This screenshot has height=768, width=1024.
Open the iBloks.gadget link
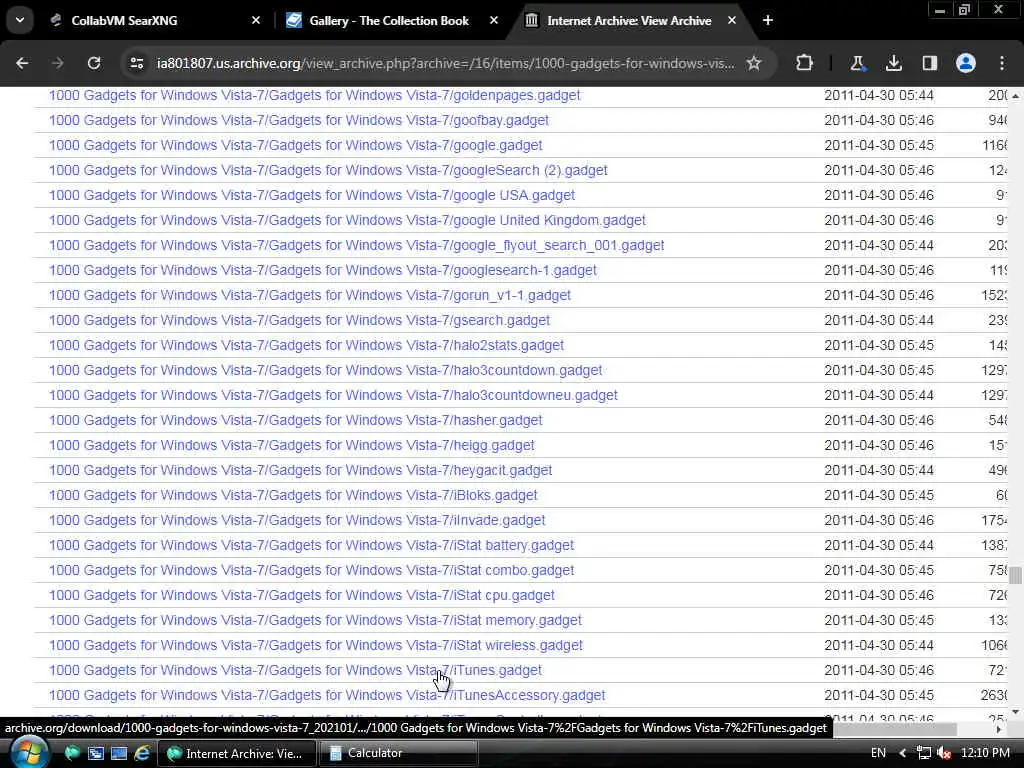pyautogui.click(x=293, y=495)
